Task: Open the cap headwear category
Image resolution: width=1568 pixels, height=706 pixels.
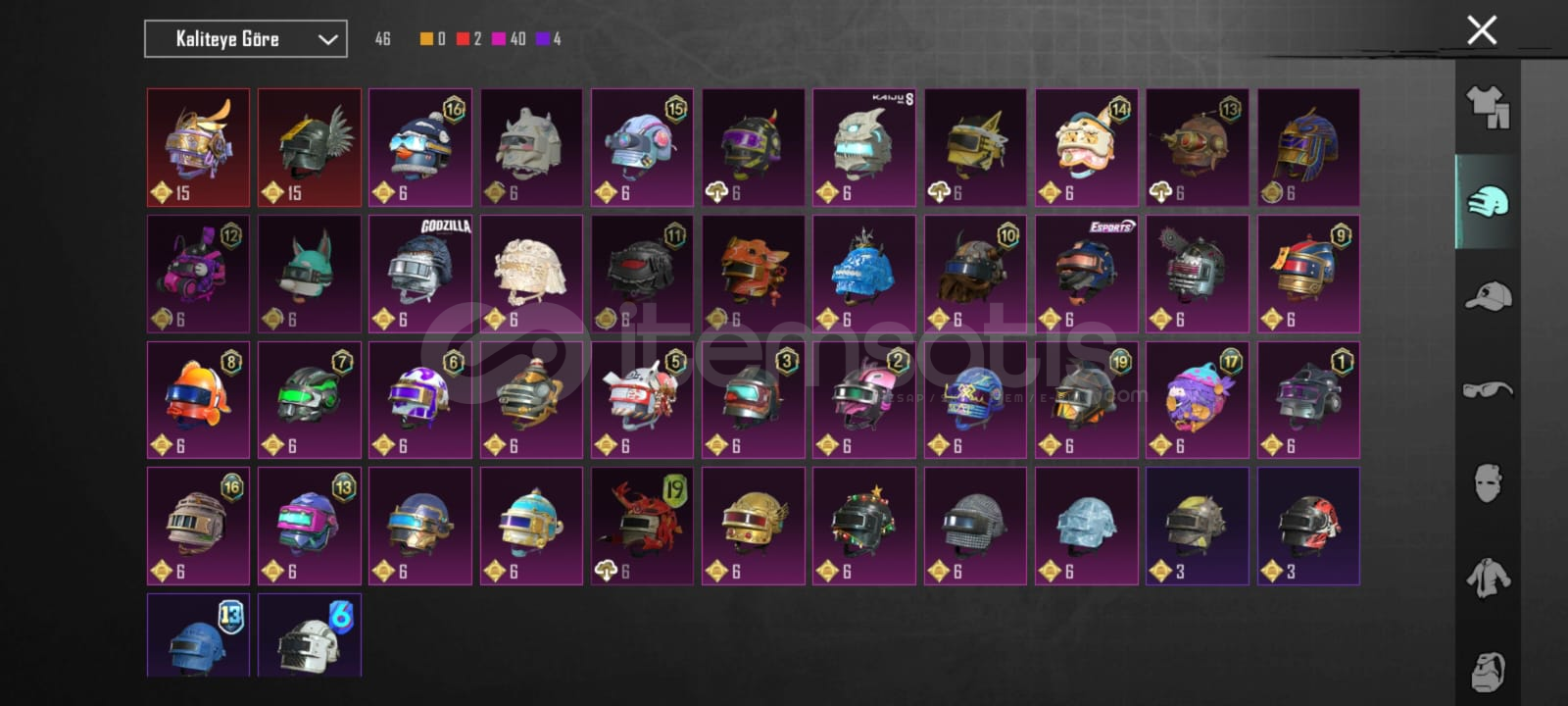Action: (1488, 295)
